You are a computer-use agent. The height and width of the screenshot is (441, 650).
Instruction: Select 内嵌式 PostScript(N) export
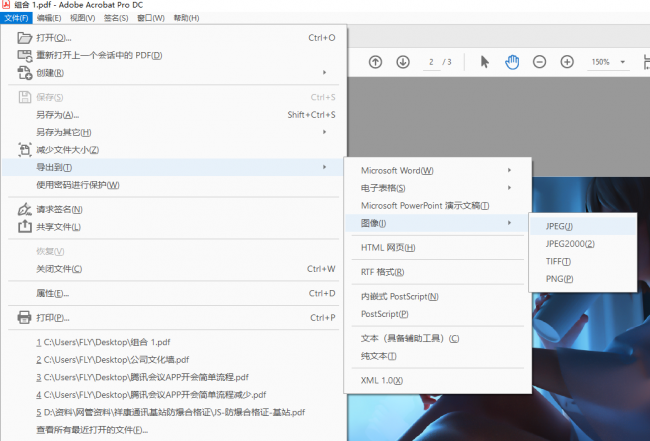point(438,296)
